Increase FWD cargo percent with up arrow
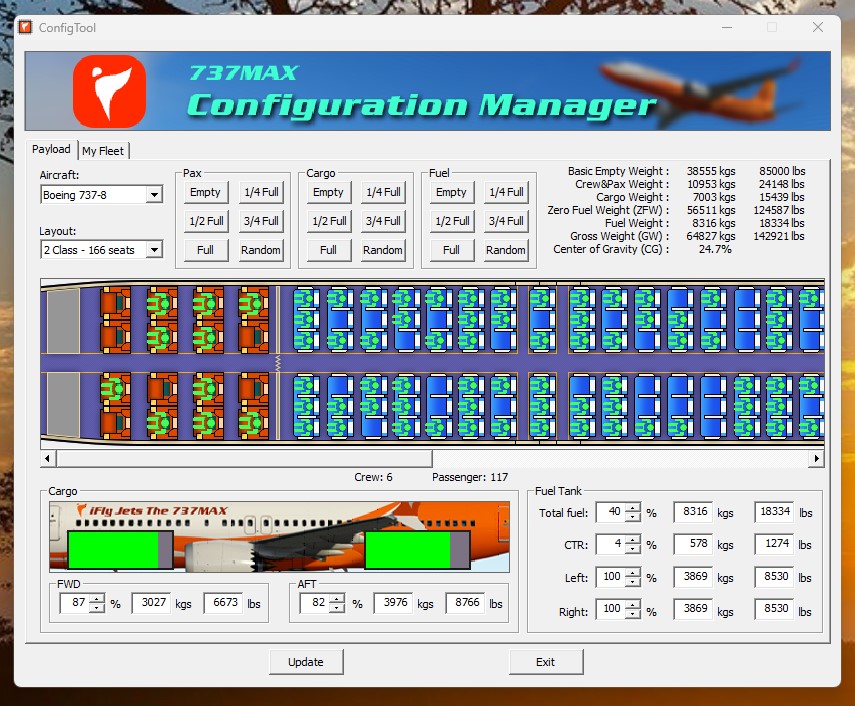 click(x=97, y=599)
